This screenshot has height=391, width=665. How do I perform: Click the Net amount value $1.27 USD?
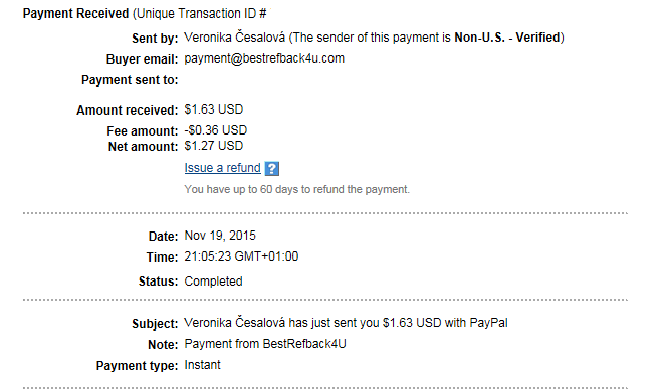click(x=214, y=146)
